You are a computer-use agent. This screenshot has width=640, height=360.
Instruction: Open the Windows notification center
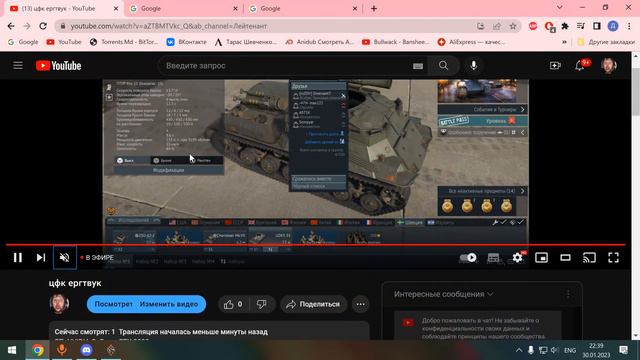[x=624, y=350]
